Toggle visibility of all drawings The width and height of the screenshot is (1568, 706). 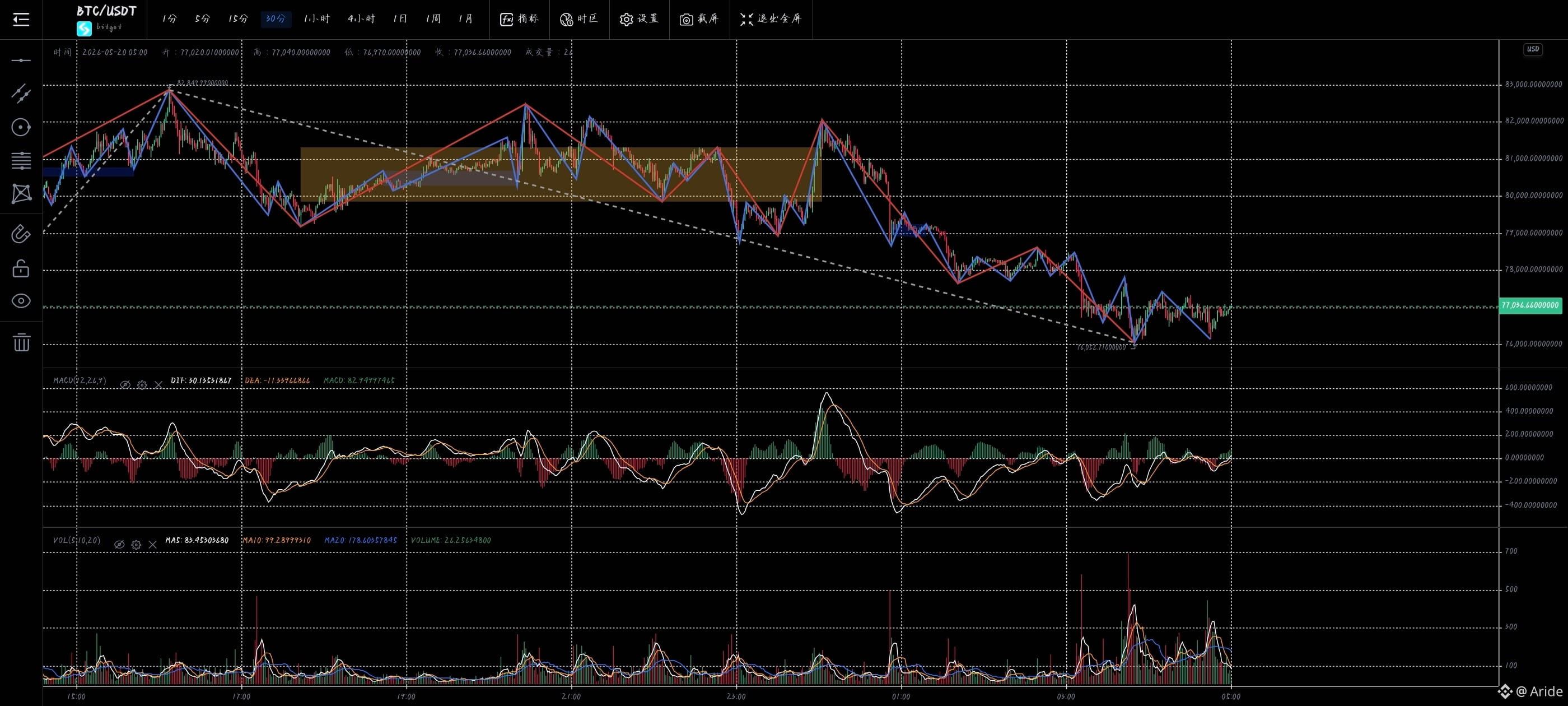pyautogui.click(x=21, y=301)
